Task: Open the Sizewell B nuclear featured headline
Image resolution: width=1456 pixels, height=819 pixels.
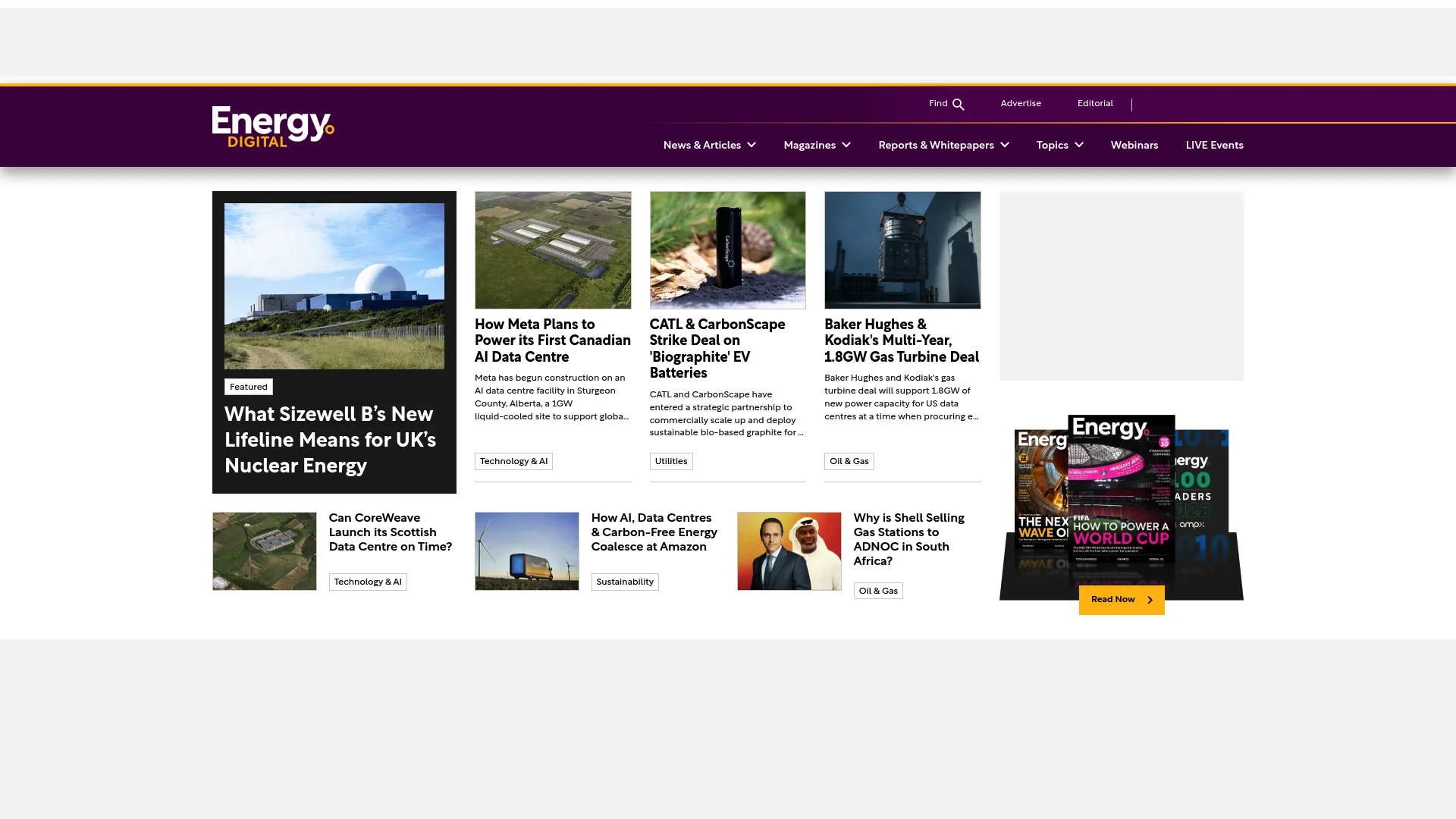Action: [x=331, y=440]
